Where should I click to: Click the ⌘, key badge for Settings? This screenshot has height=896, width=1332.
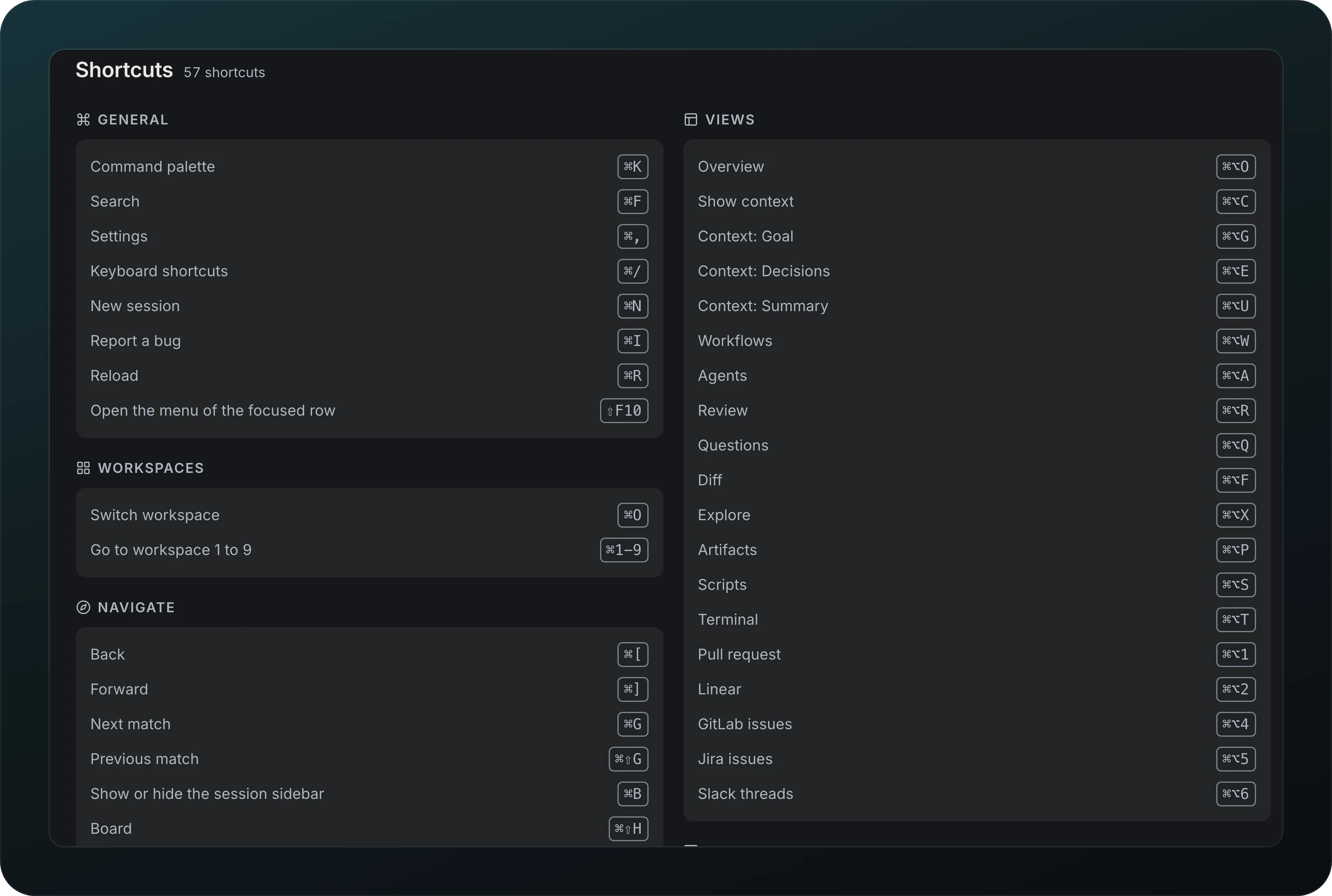pyautogui.click(x=632, y=236)
